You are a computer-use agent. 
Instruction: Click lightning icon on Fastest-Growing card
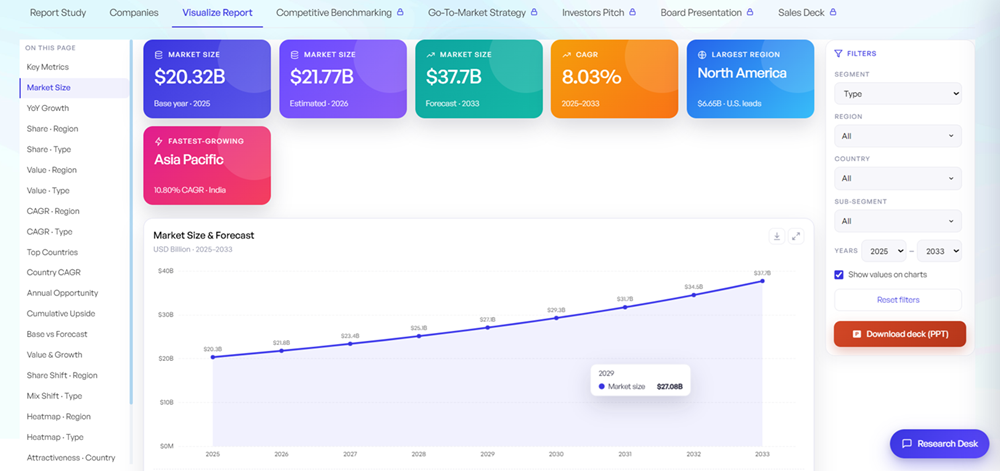point(158,141)
